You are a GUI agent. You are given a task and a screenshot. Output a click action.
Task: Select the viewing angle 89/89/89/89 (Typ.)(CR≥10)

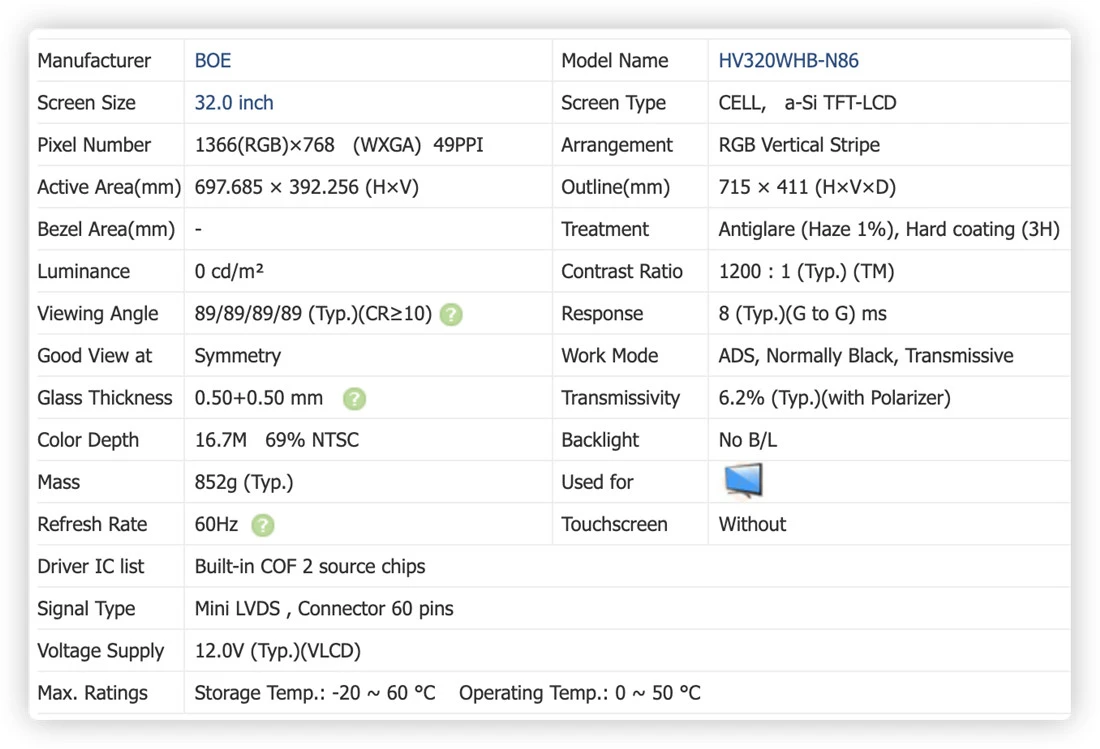(313, 313)
